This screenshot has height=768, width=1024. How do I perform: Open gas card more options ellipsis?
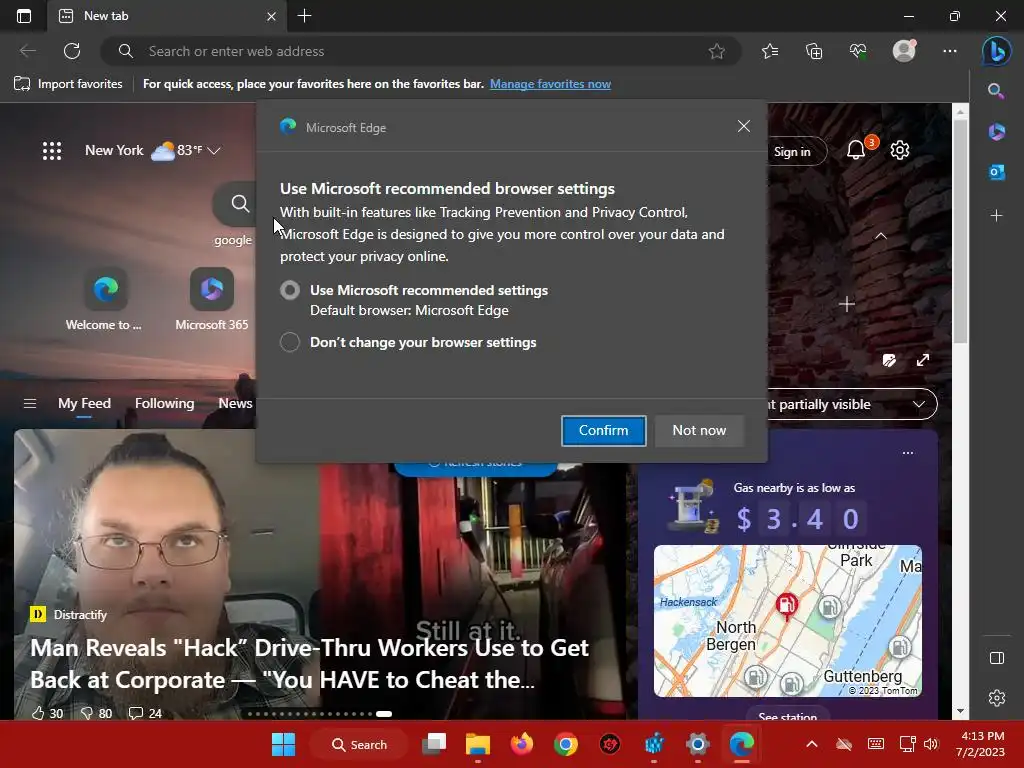coord(908,453)
